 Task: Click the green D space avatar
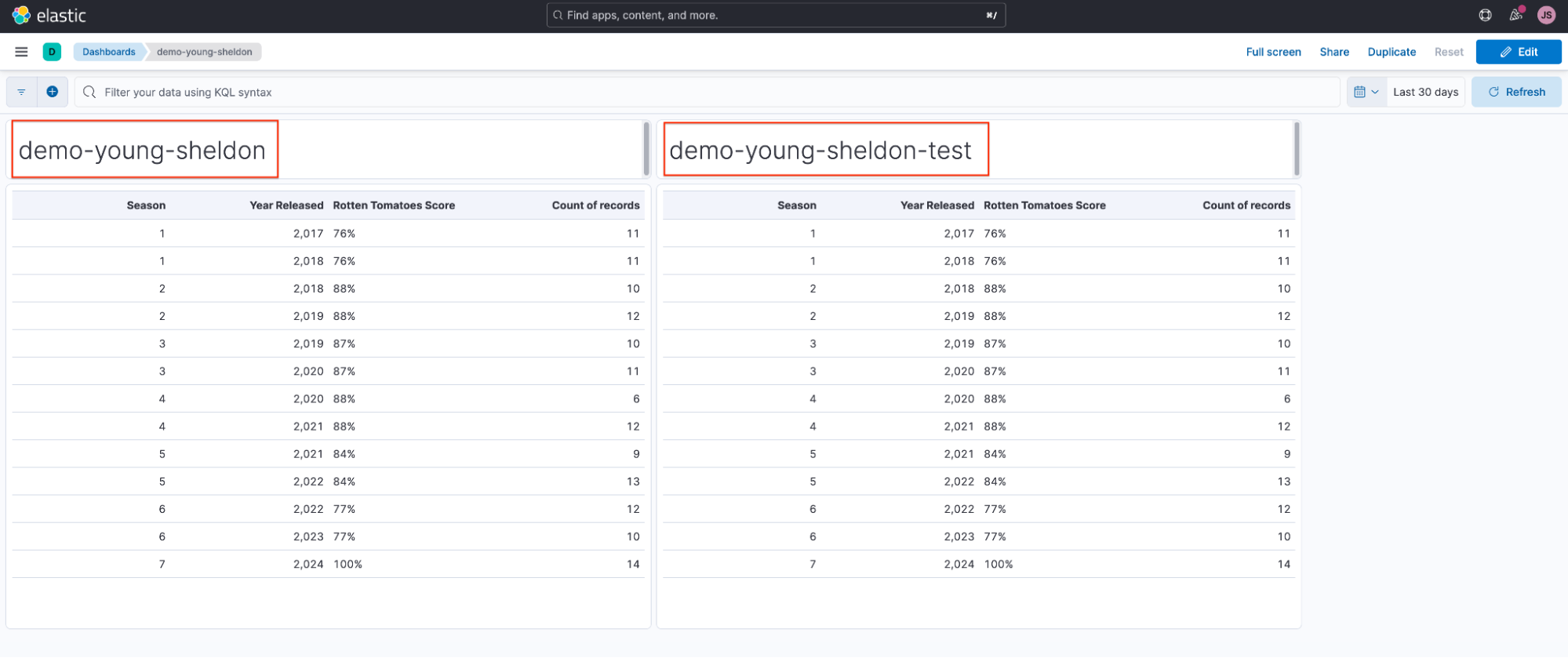[52, 52]
